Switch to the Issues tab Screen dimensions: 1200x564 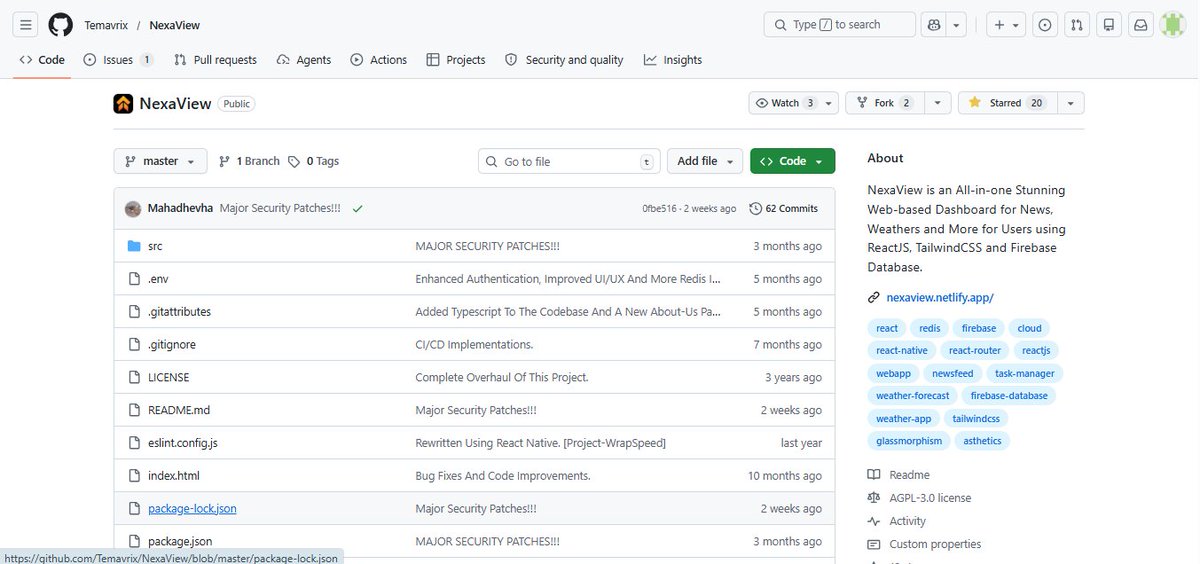pos(118,60)
